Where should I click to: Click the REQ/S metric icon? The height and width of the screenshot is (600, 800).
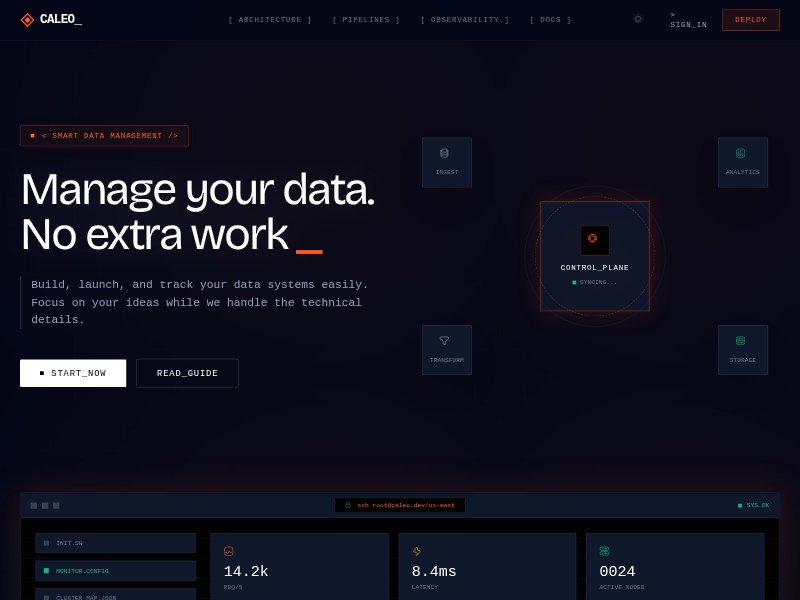[228, 551]
